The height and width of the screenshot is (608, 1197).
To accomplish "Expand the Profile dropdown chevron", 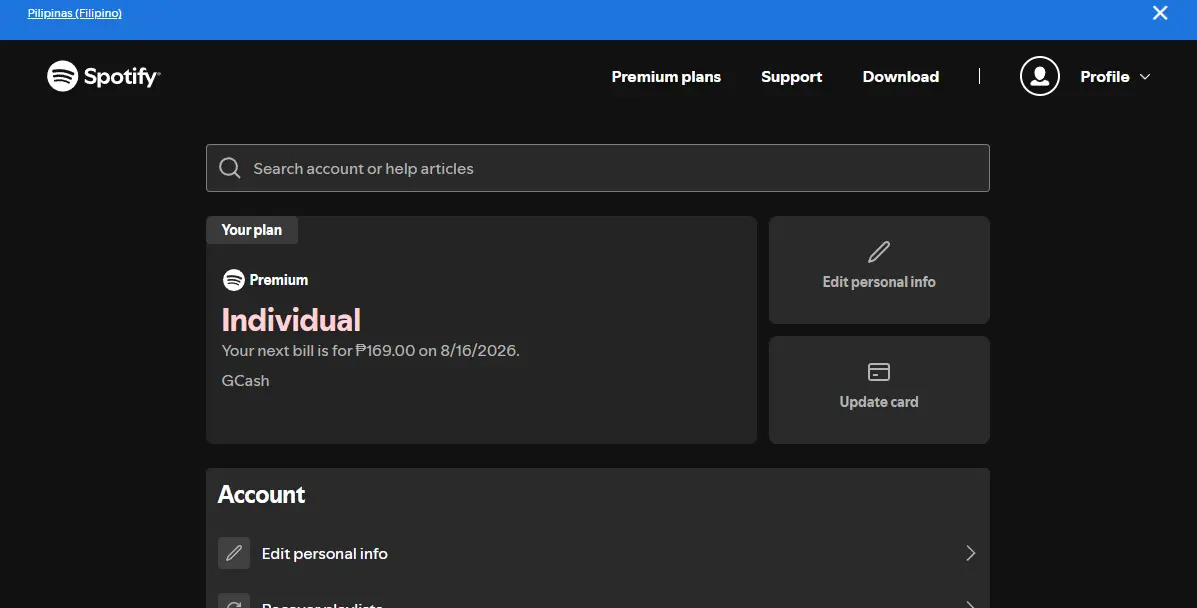I will pyautogui.click(x=1144, y=76).
